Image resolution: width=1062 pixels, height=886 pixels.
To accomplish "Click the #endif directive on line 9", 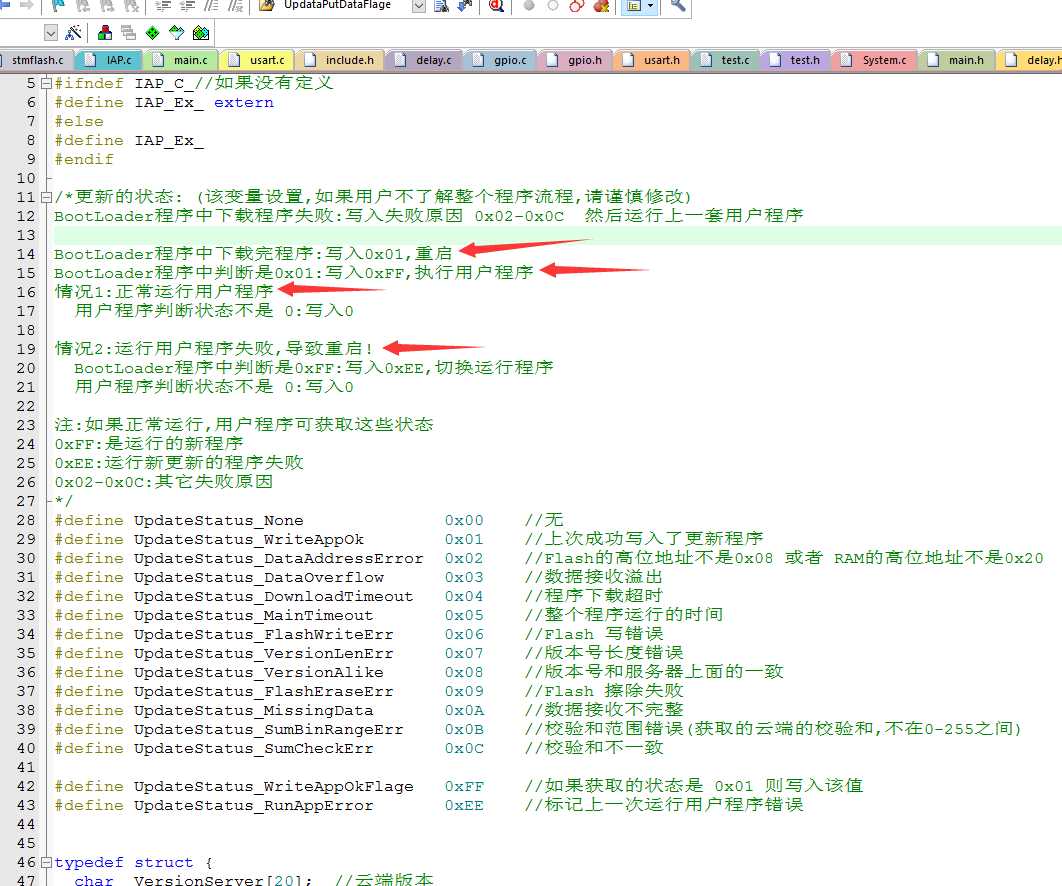I will [x=84, y=159].
